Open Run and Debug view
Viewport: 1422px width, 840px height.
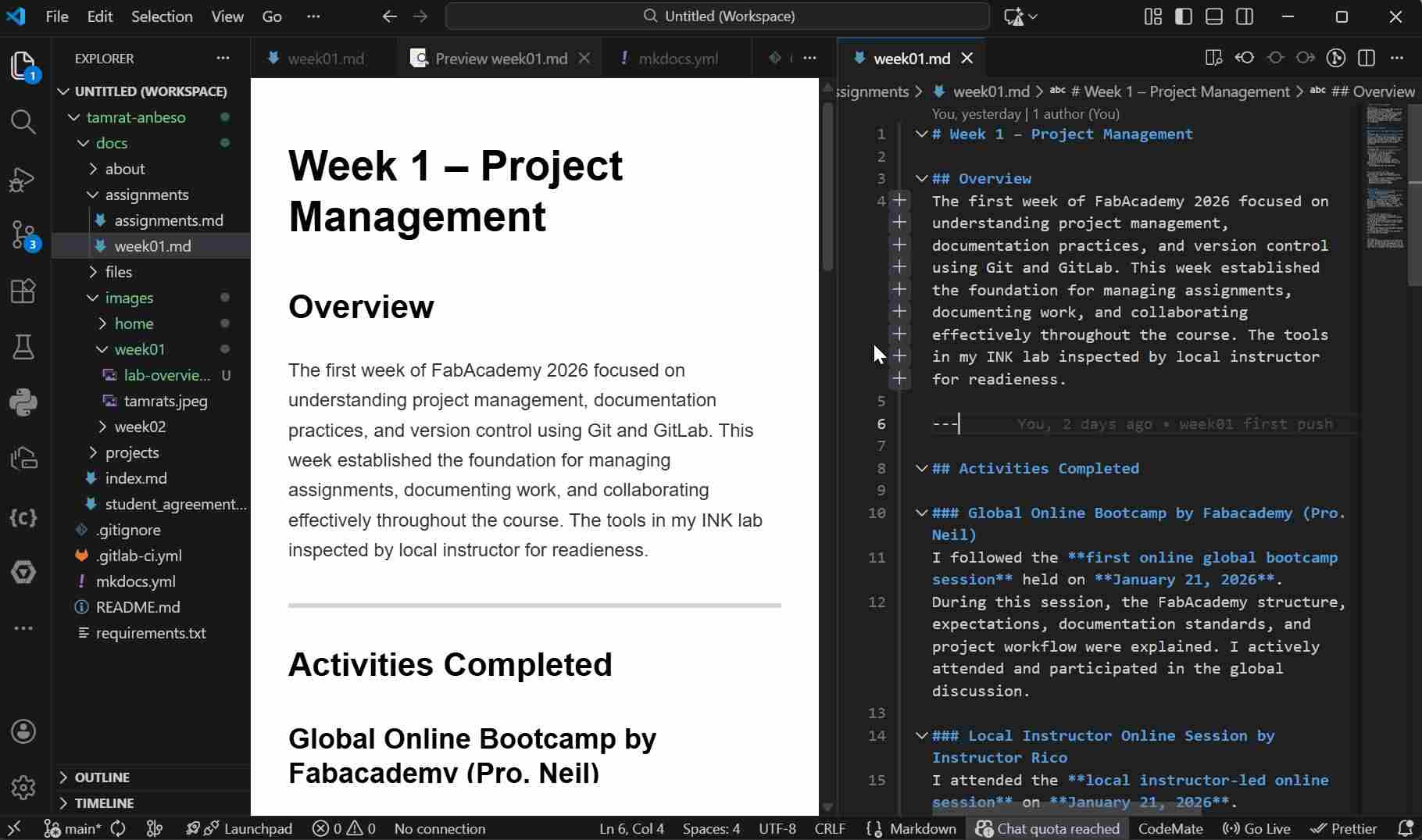(23, 179)
